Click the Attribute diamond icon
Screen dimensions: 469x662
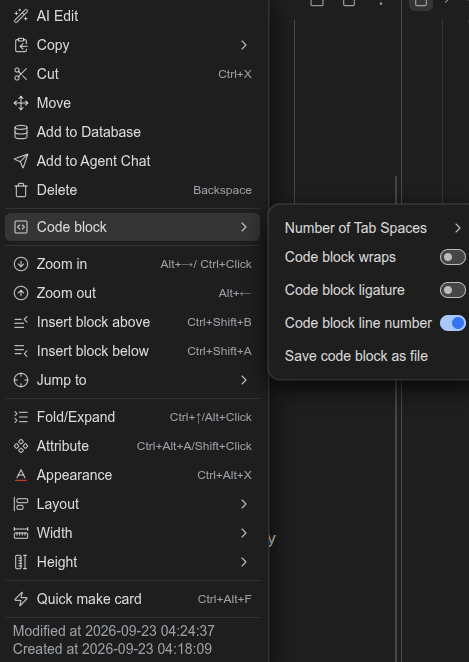(x=21, y=446)
